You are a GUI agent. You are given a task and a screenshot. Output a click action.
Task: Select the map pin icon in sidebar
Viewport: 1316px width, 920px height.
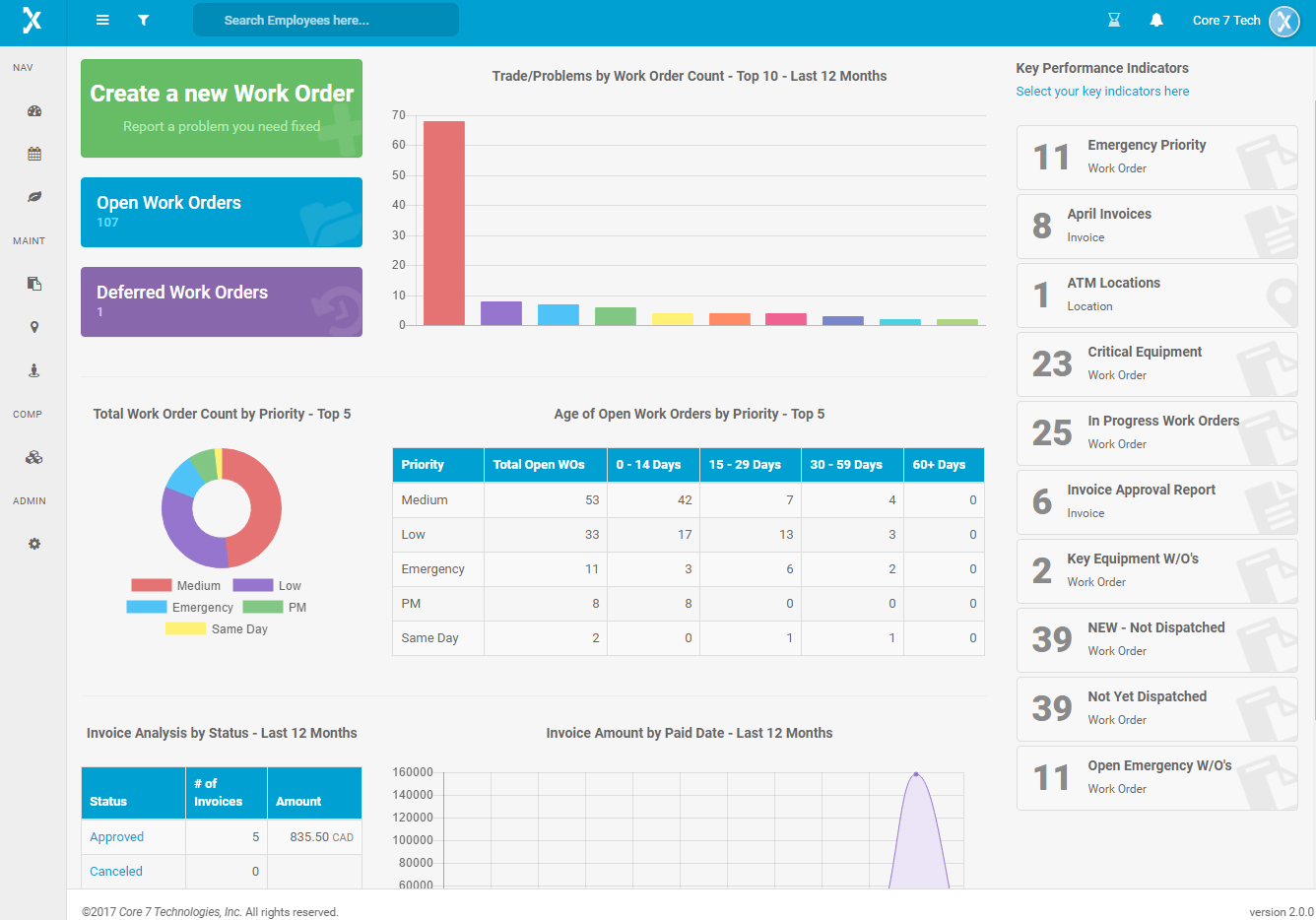[34, 327]
